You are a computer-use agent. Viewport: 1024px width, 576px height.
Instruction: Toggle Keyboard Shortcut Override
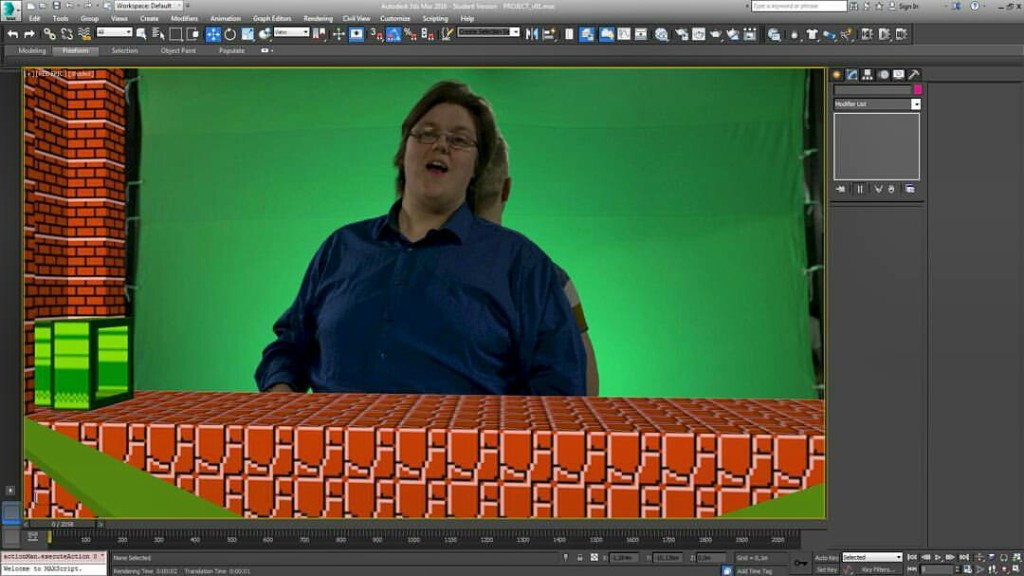356,34
